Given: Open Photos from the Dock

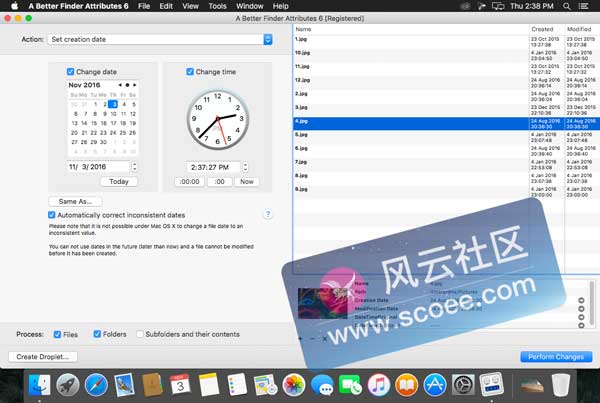Looking at the screenshot, I should 293,385.
